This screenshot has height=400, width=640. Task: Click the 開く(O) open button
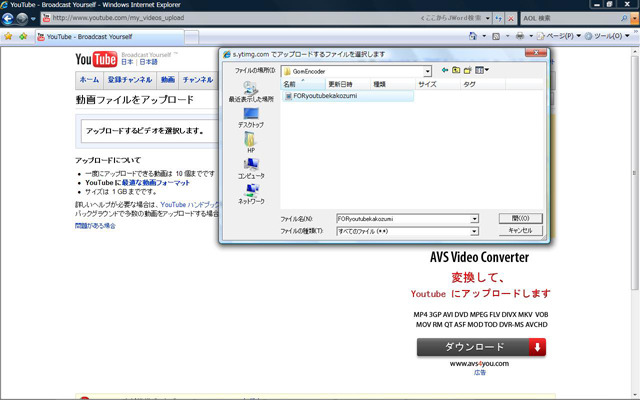pos(520,218)
